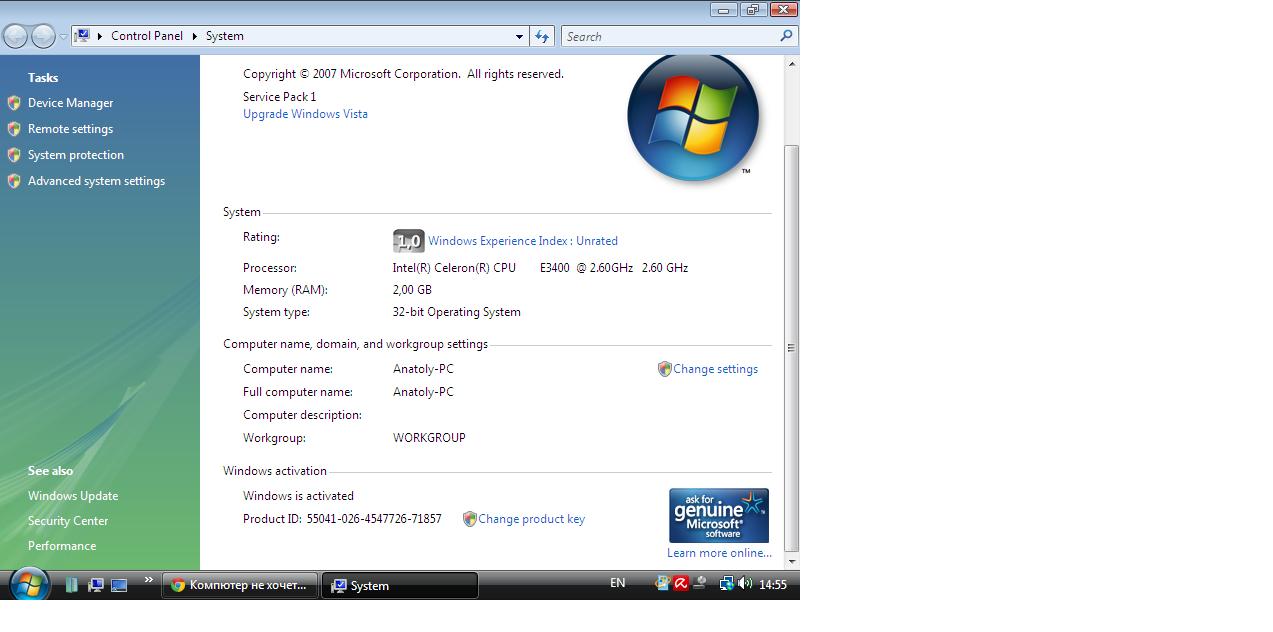
Task: Click the shield icon beside System protection
Action: (x=14, y=155)
